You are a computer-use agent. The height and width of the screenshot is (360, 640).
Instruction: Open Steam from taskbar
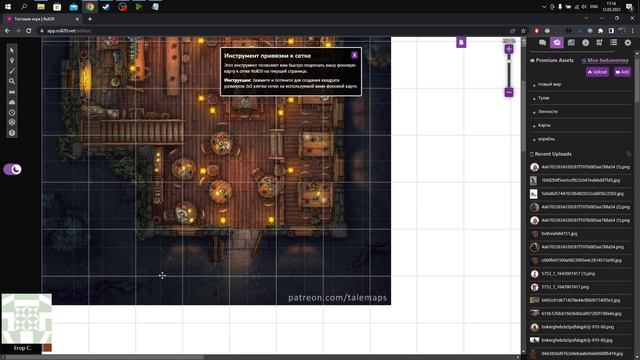[106, 7]
